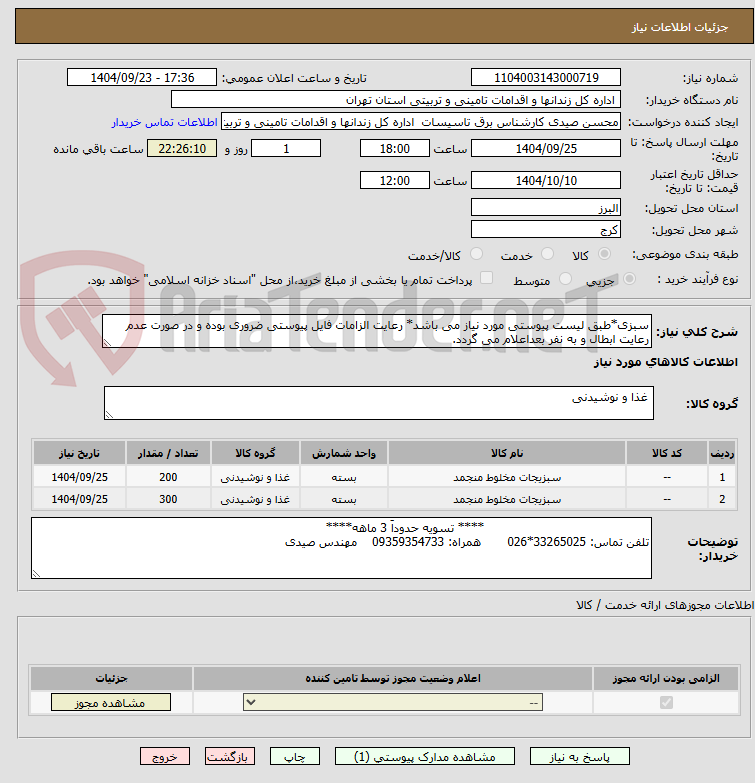Screen dimensions: 755x783
Task: Select the متوسط purchase type radio
Action: tap(565, 279)
